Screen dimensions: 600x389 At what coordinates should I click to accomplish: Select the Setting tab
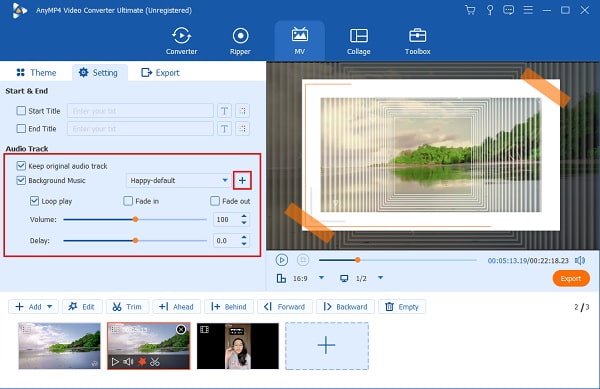pyautogui.click(x=98, y=73)
